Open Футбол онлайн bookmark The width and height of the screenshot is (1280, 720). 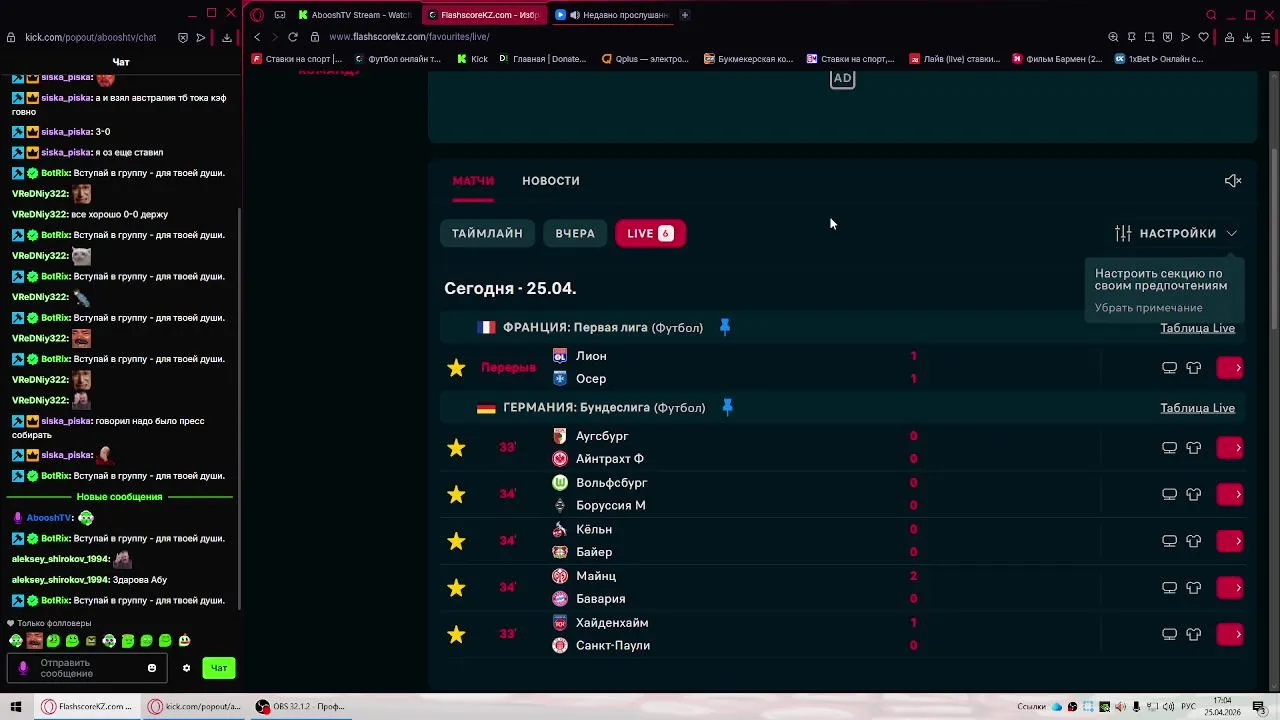(x=398, y=59)
